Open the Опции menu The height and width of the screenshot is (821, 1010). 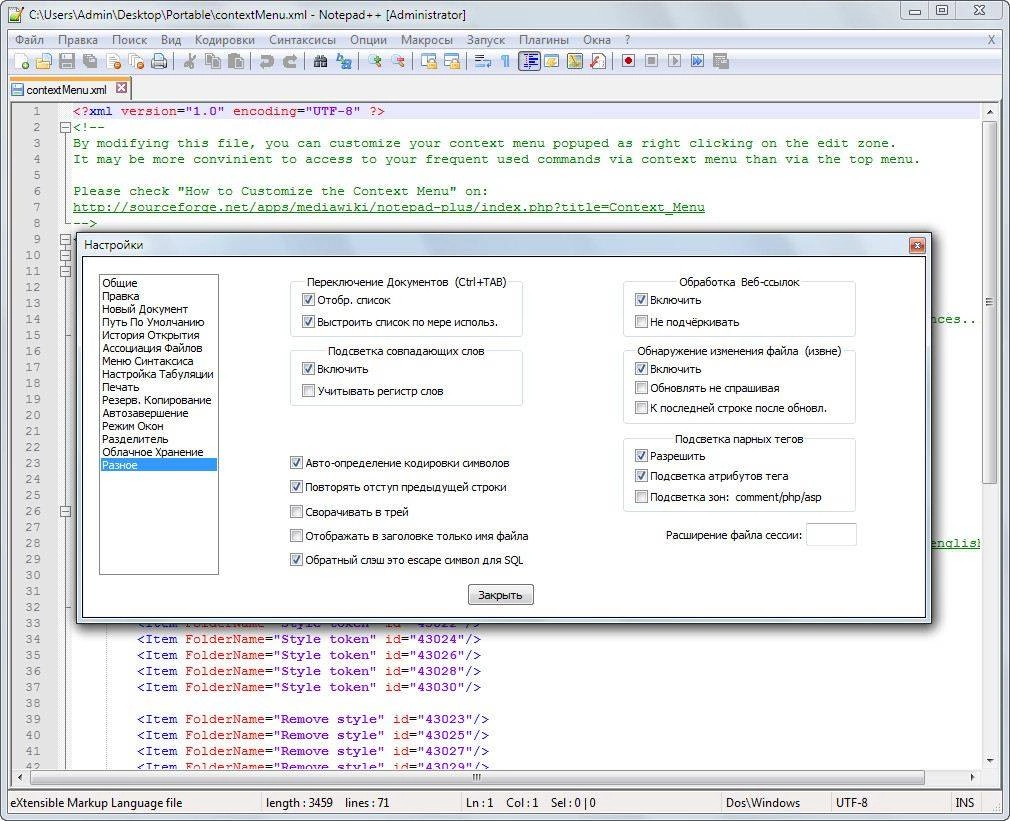[368, 40]
